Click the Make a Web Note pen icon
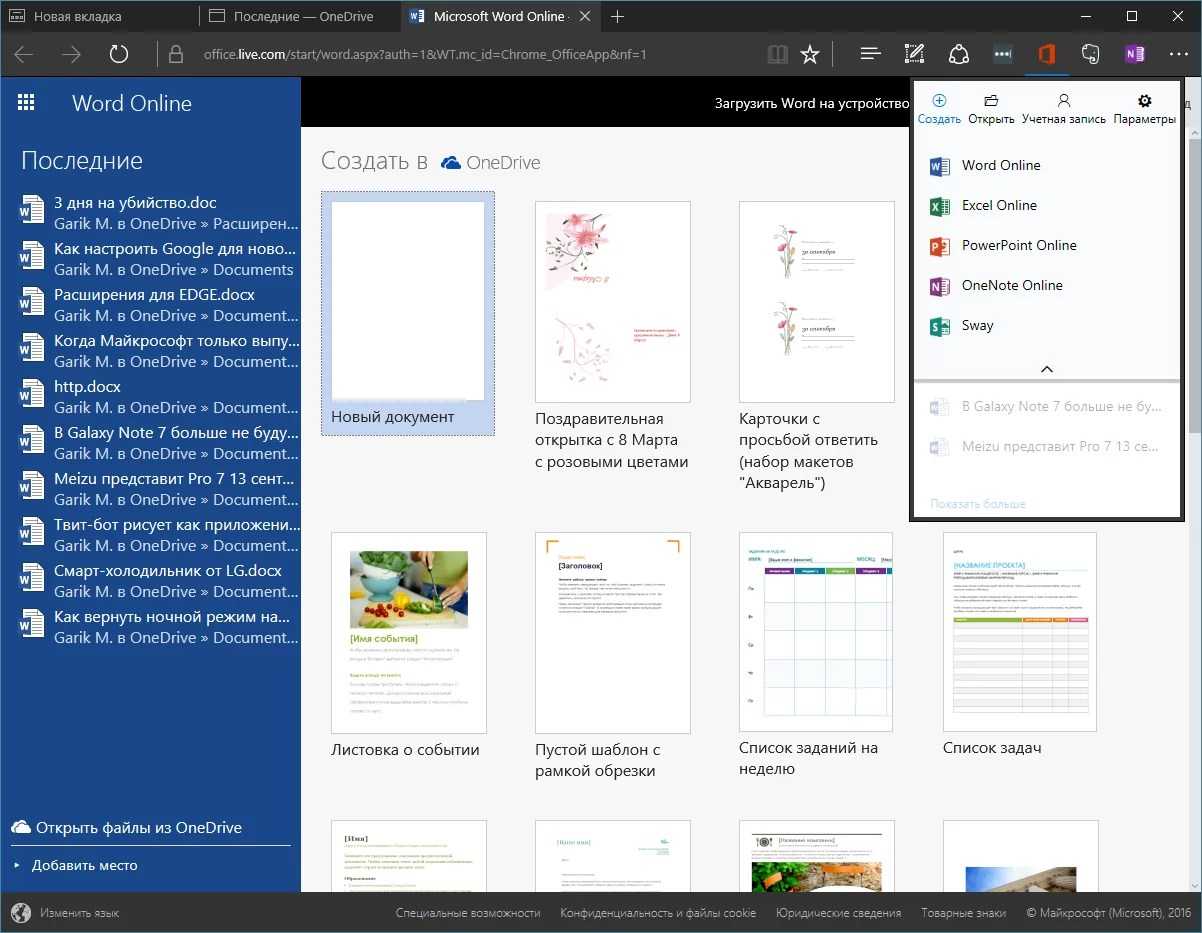This screenshot has height=933, width=1202. pos(914,54)
